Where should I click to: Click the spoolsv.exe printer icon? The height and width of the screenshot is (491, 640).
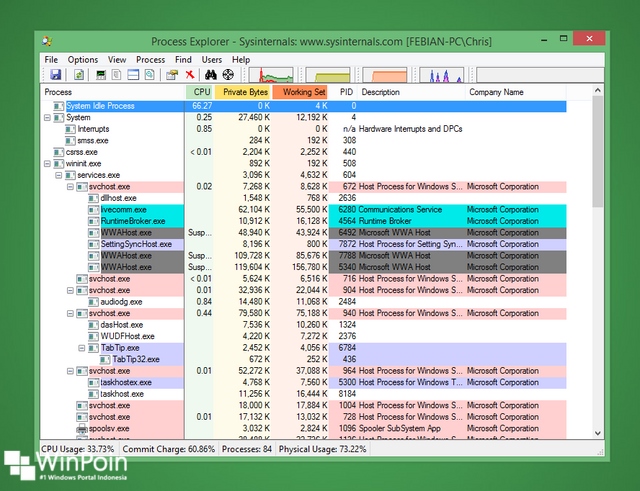click(x=82, y=429)
